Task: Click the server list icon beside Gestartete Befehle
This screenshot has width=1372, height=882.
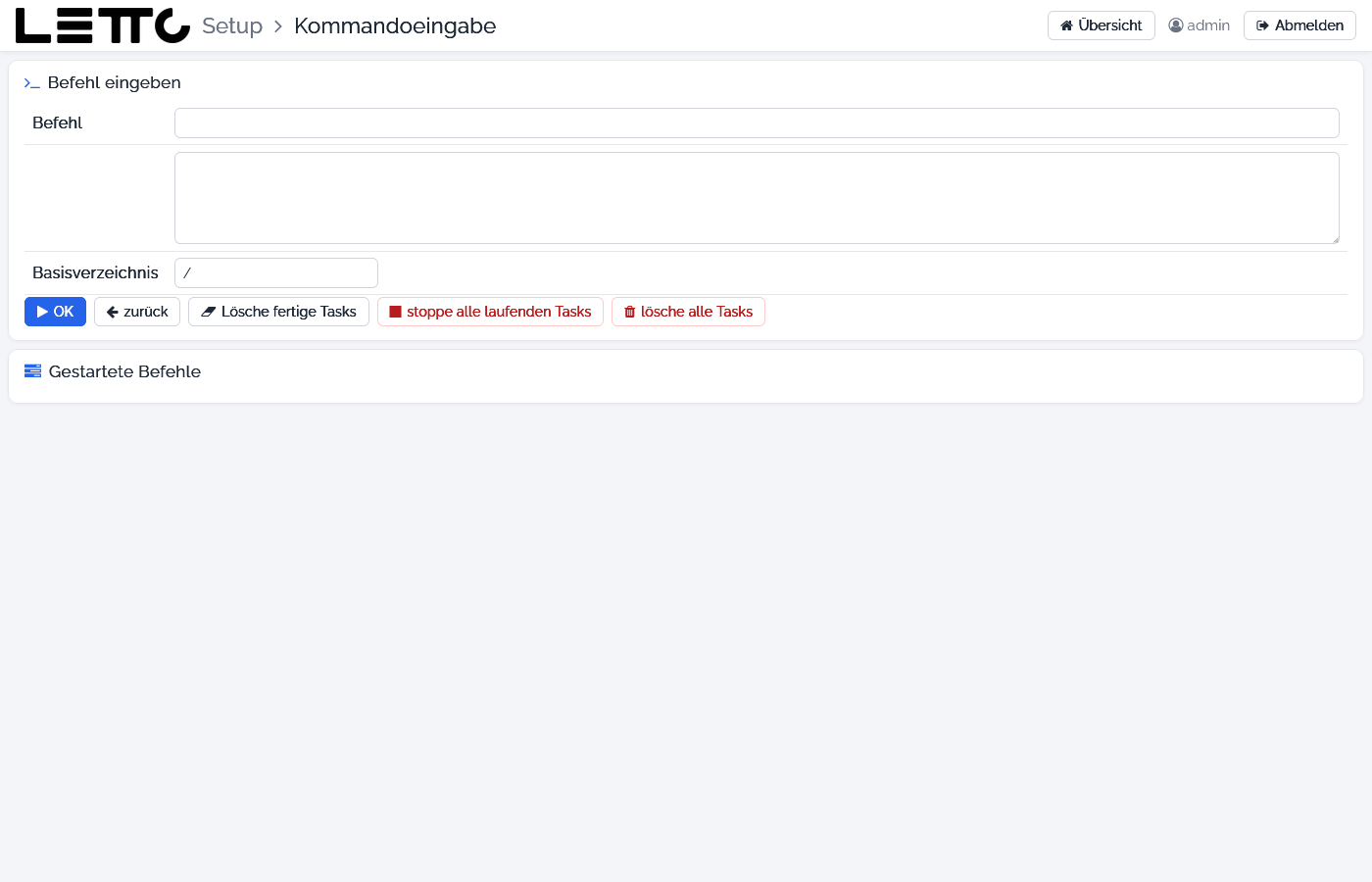Action: (33, 371)
